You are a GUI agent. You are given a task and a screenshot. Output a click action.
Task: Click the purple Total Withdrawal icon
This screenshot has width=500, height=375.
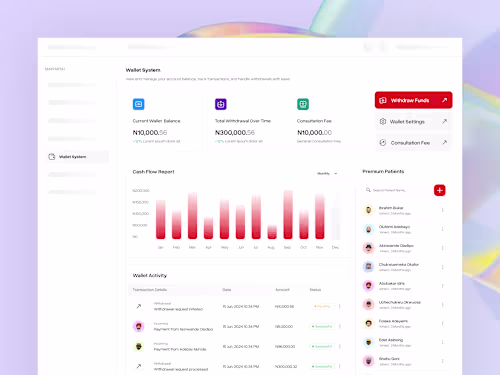click(x=221, y=104)
